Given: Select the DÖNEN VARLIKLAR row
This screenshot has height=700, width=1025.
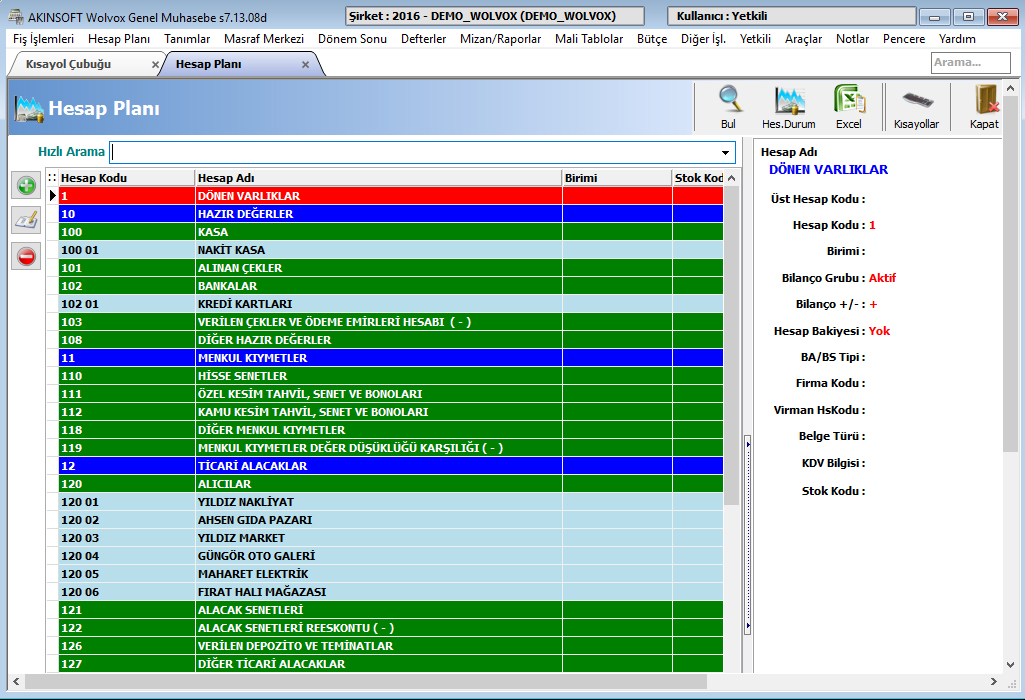Looking at the screenshot, I should pyautogui.click(x=391, y=195).
